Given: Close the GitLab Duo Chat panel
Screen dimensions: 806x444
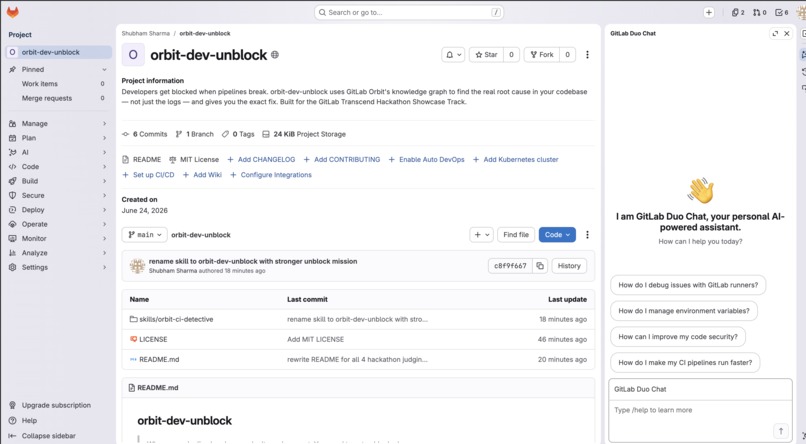Looking at the screenshot, I should [x=786, y=33].
